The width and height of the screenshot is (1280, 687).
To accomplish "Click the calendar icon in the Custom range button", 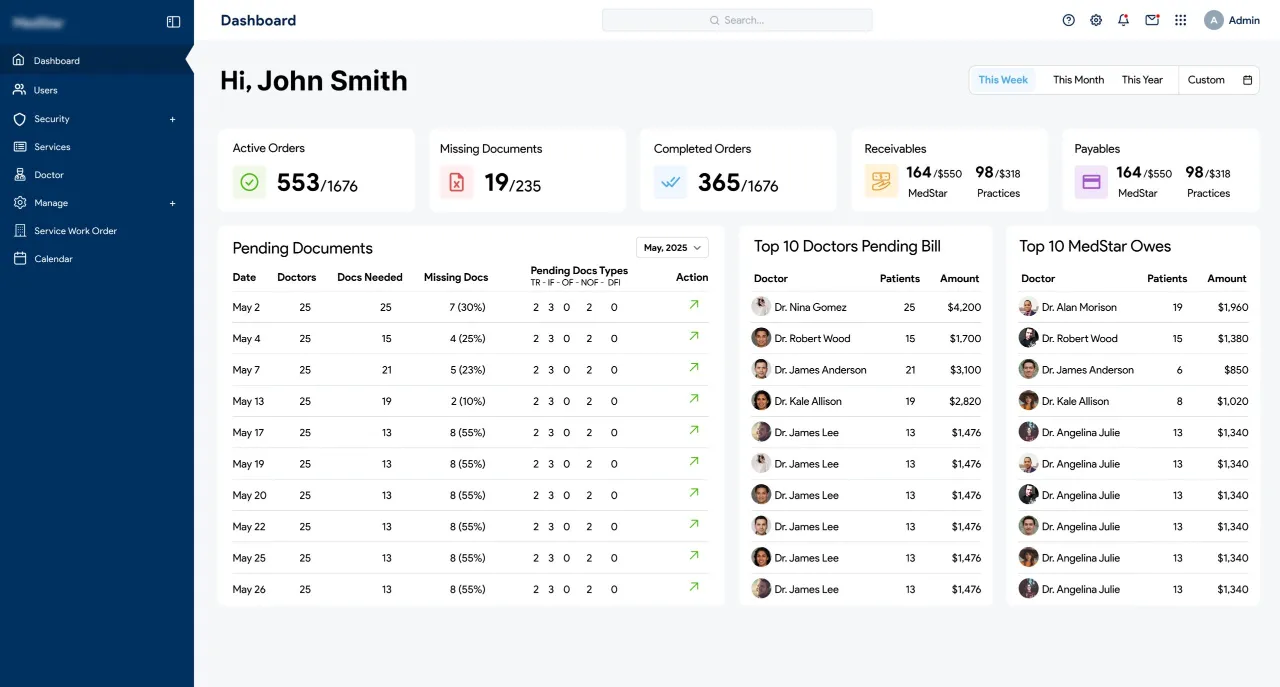I will click(x=1247, y=80).
